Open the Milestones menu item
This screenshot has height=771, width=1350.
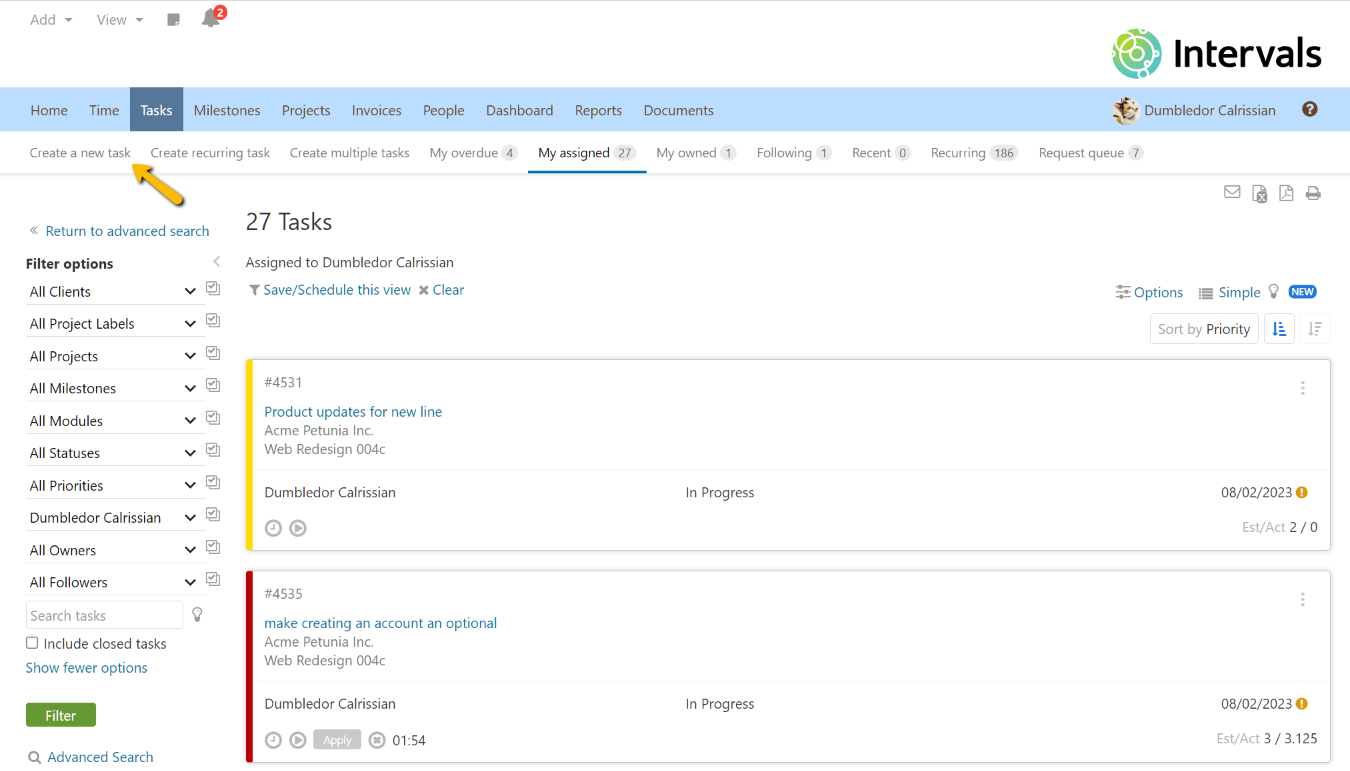(227, 110)
